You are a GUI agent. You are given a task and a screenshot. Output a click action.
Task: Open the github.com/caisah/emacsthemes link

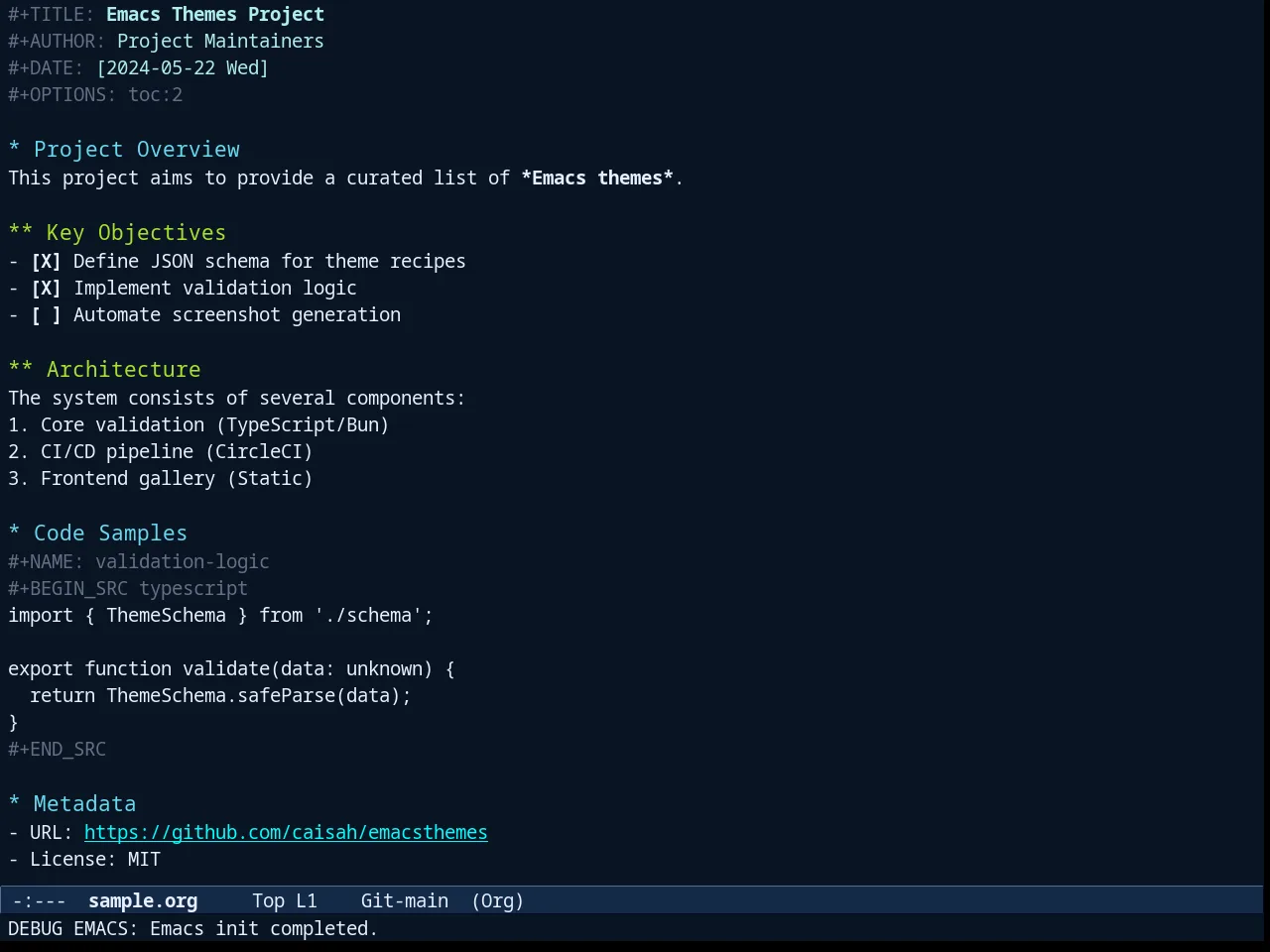[286, 832]
